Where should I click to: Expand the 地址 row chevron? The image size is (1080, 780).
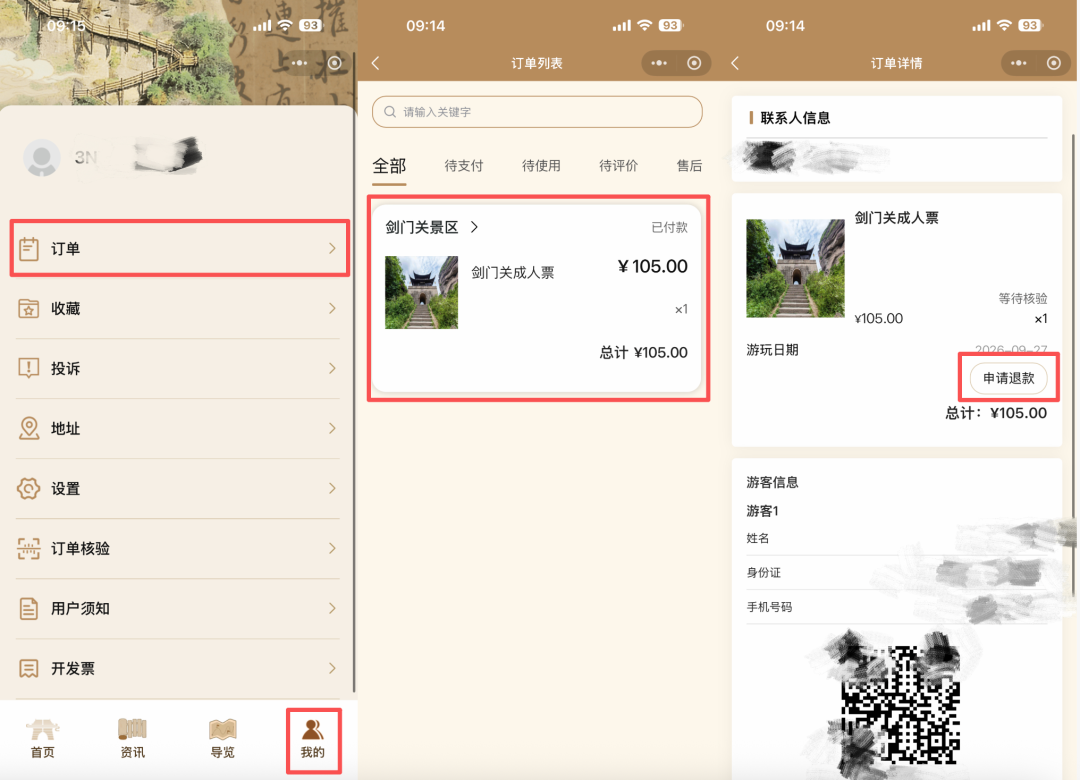coord(333,429)
